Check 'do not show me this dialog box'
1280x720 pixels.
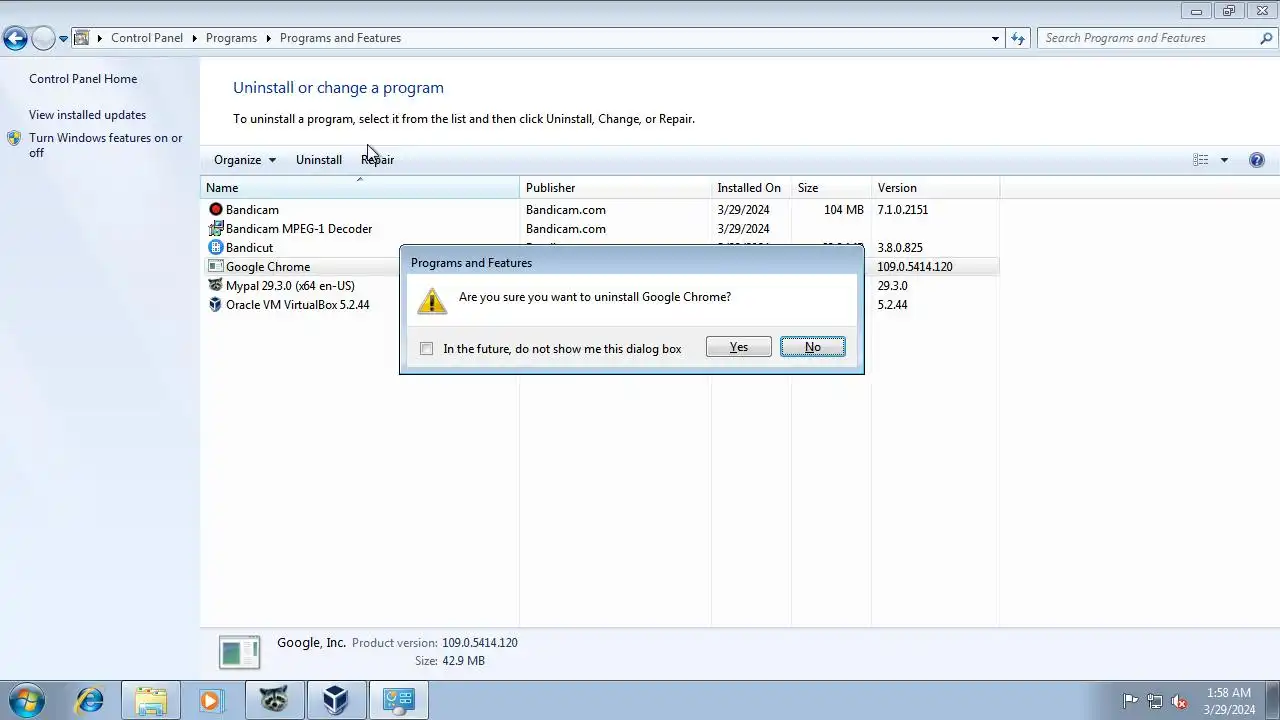pyautogui.click(x=426, y=348)
